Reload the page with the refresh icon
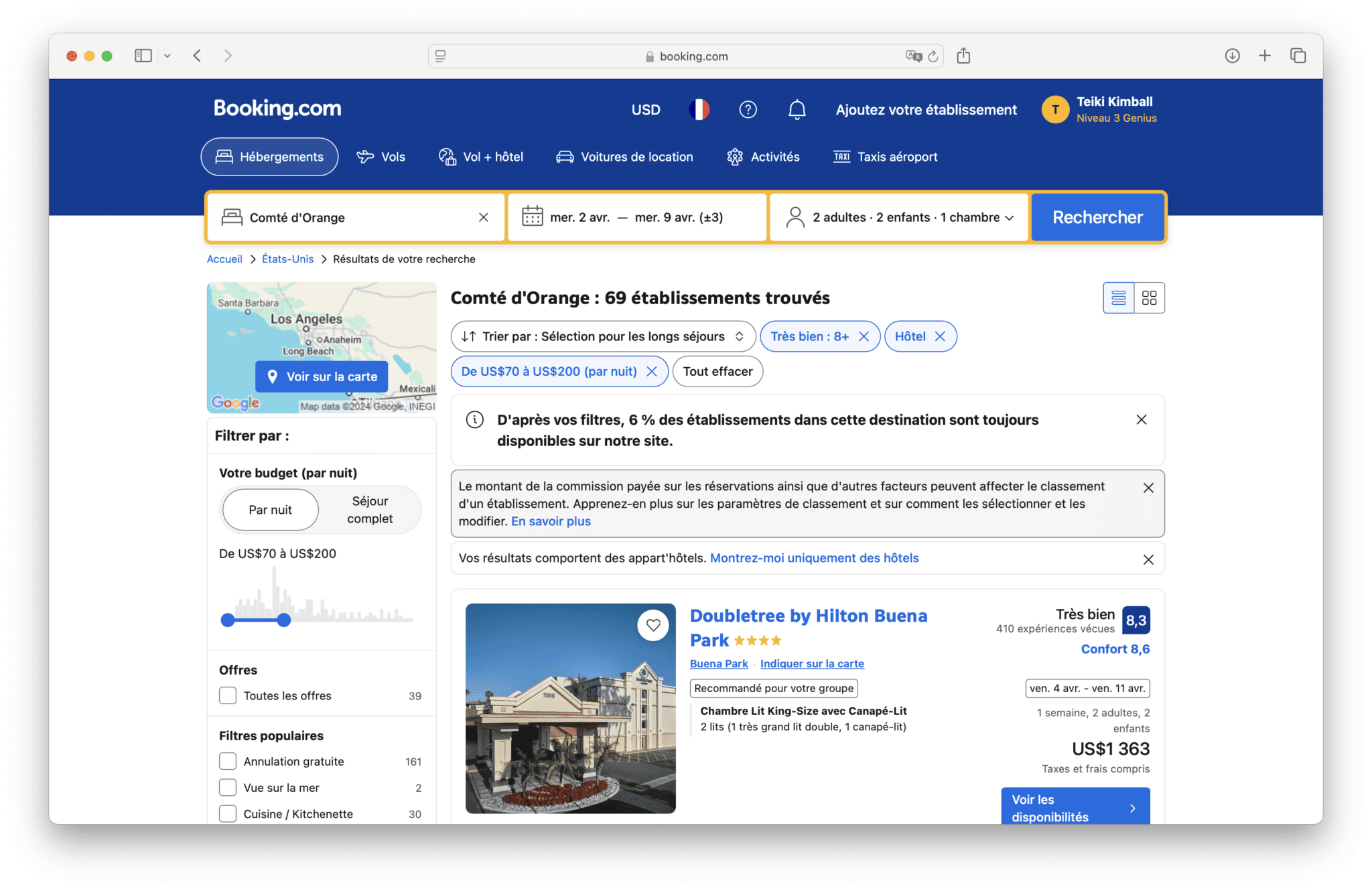The height and width of the screenshot is (889, 1372). click(x=933, y=56)
